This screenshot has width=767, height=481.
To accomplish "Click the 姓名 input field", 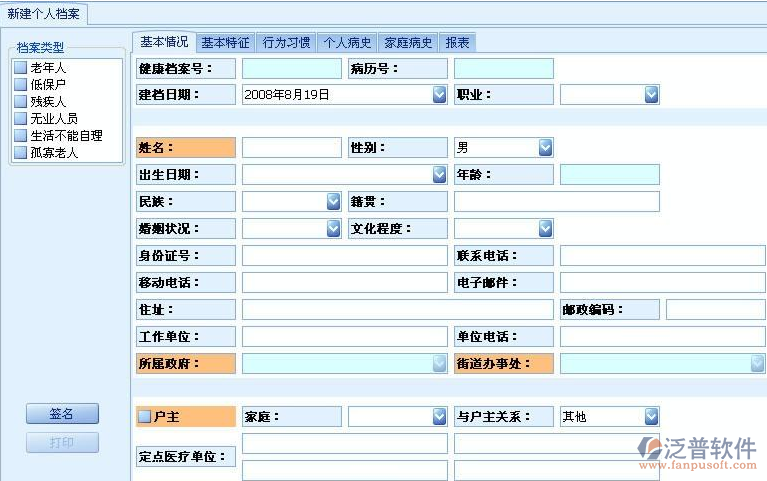I will coord(291,148).
